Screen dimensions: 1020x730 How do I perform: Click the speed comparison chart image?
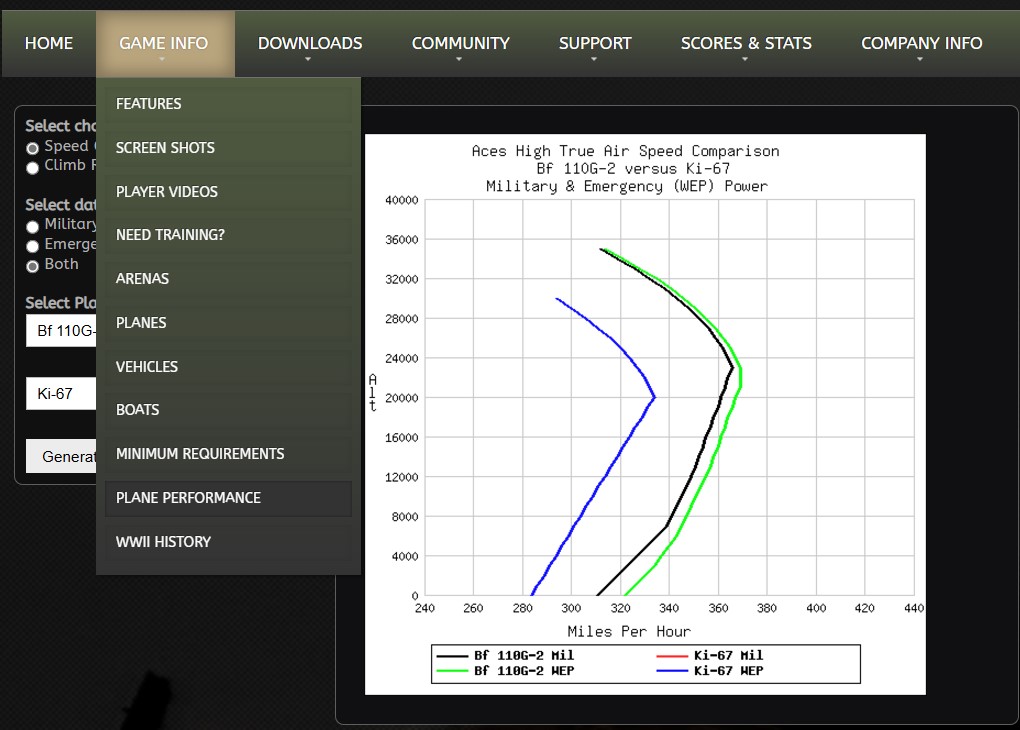645,414
